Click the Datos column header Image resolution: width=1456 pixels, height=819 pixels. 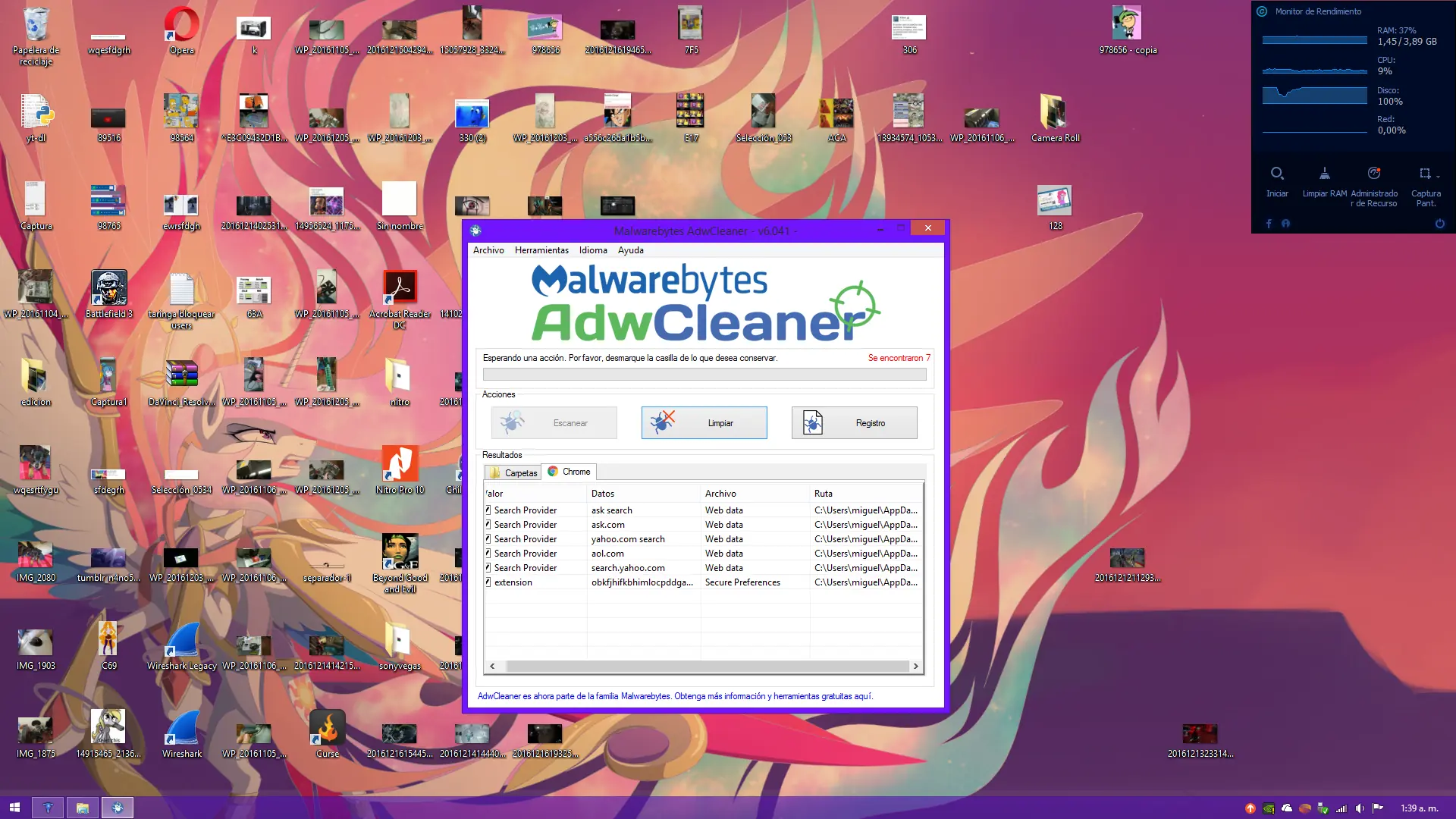[643, 494]
